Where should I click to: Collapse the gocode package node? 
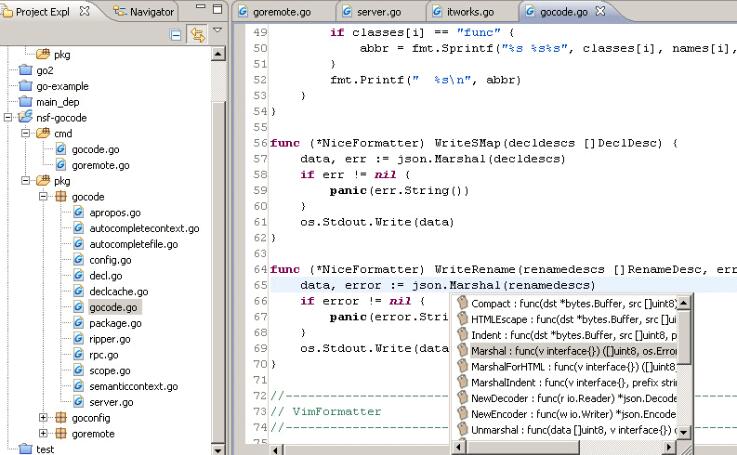(x=43, y=196)
